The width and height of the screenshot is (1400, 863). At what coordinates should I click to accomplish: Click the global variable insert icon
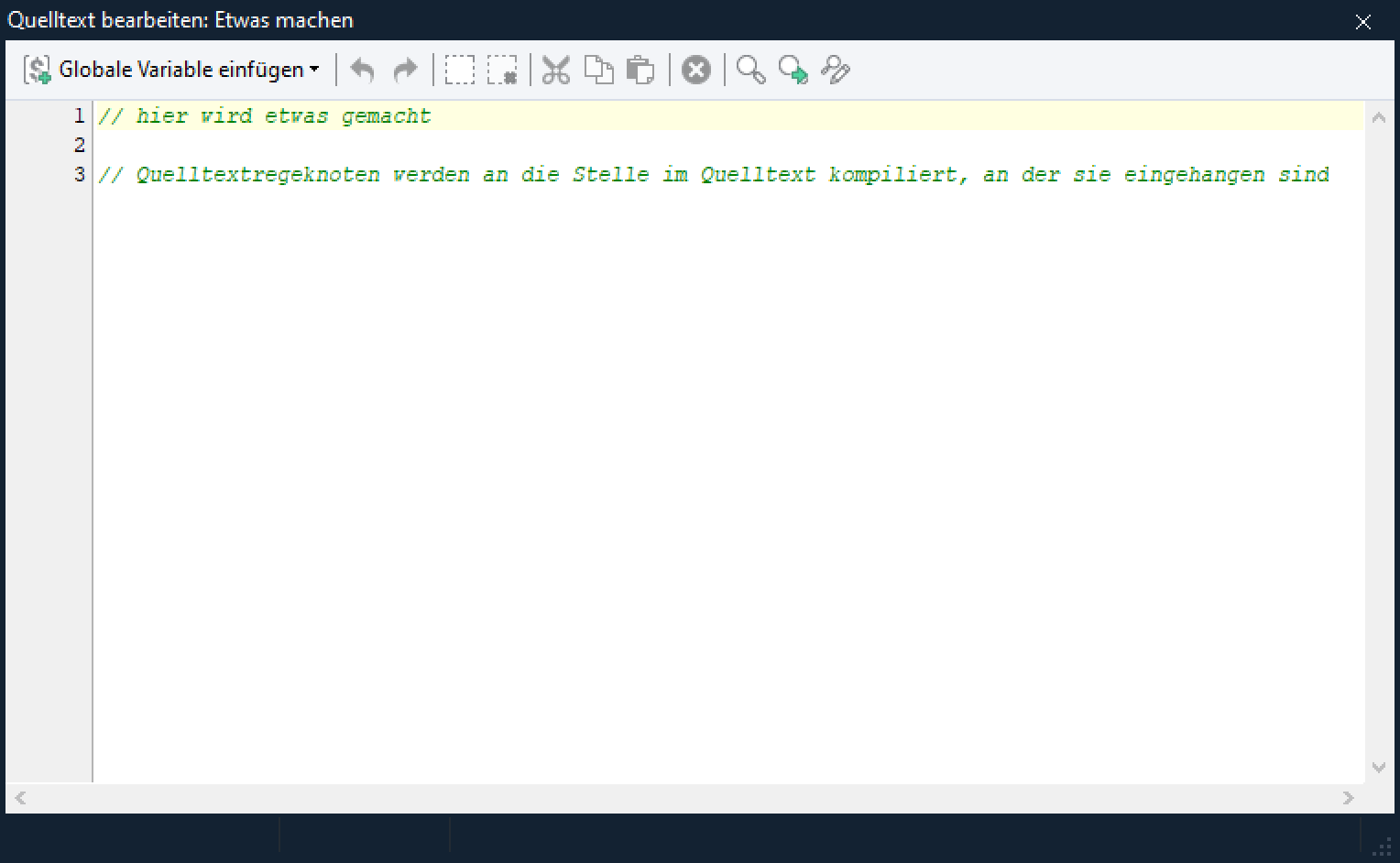point(38,70)
